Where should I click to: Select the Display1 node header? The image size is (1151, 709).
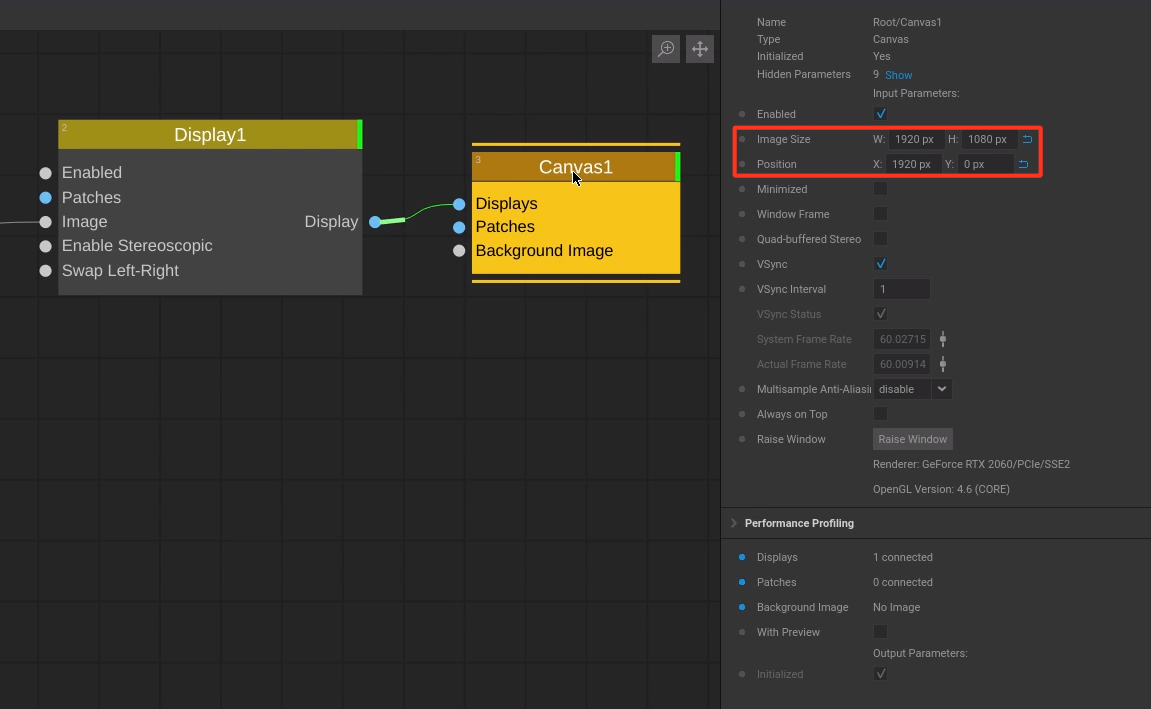(210, 134)
